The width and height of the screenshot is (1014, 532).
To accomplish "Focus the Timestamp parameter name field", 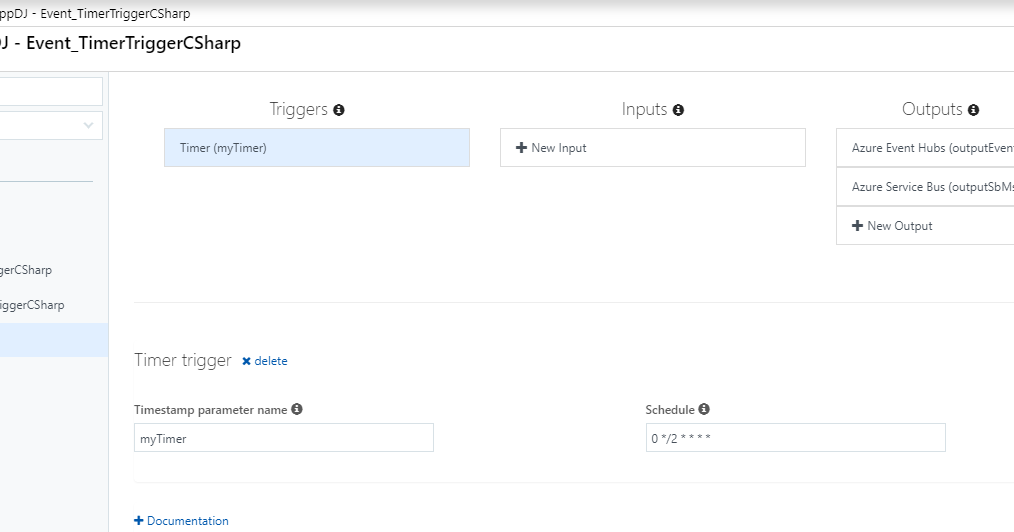I will pyautogui.click(x=283, y=438).
